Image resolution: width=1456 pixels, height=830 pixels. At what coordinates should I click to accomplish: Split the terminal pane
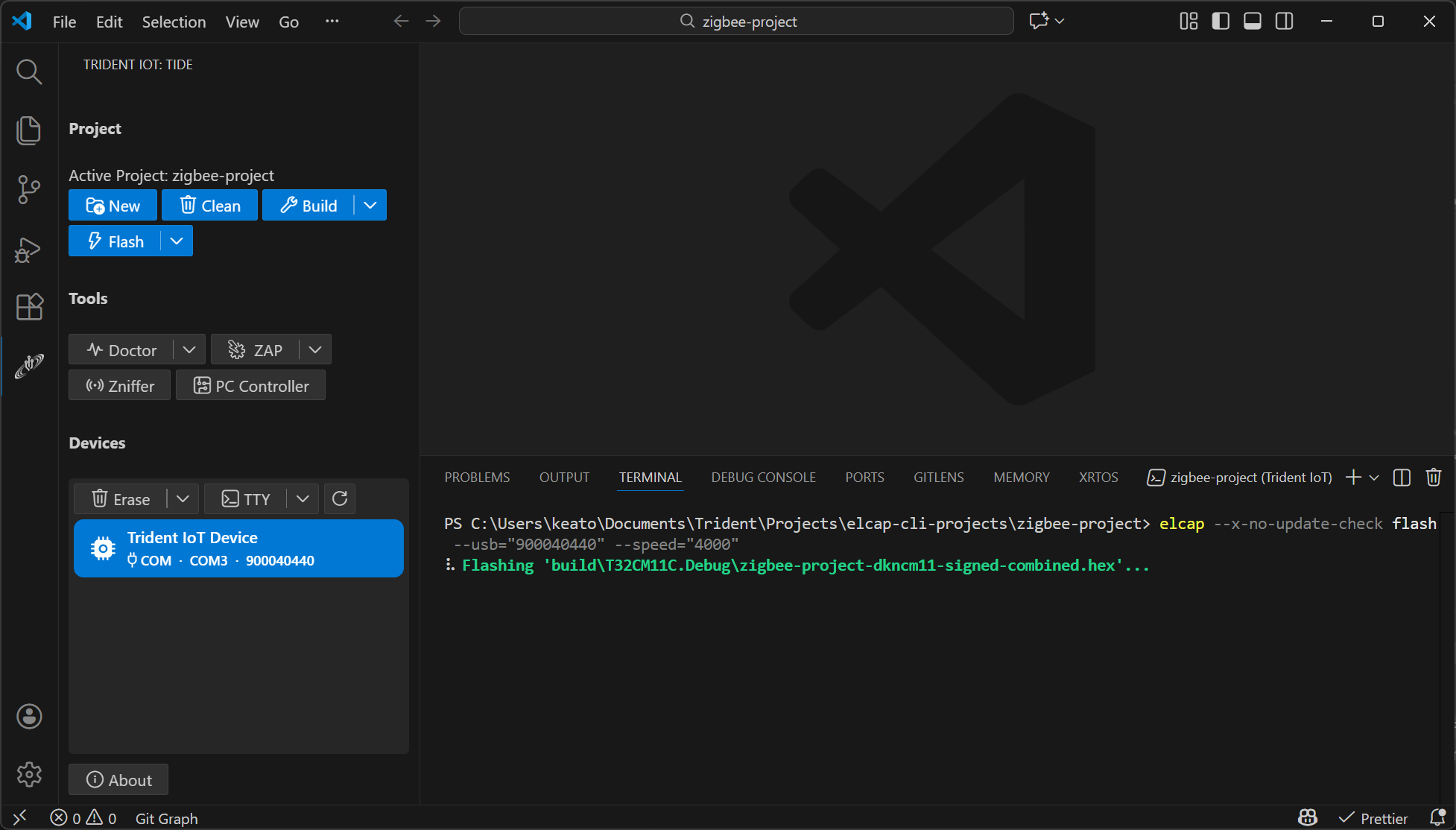[x=1402, y=478]
